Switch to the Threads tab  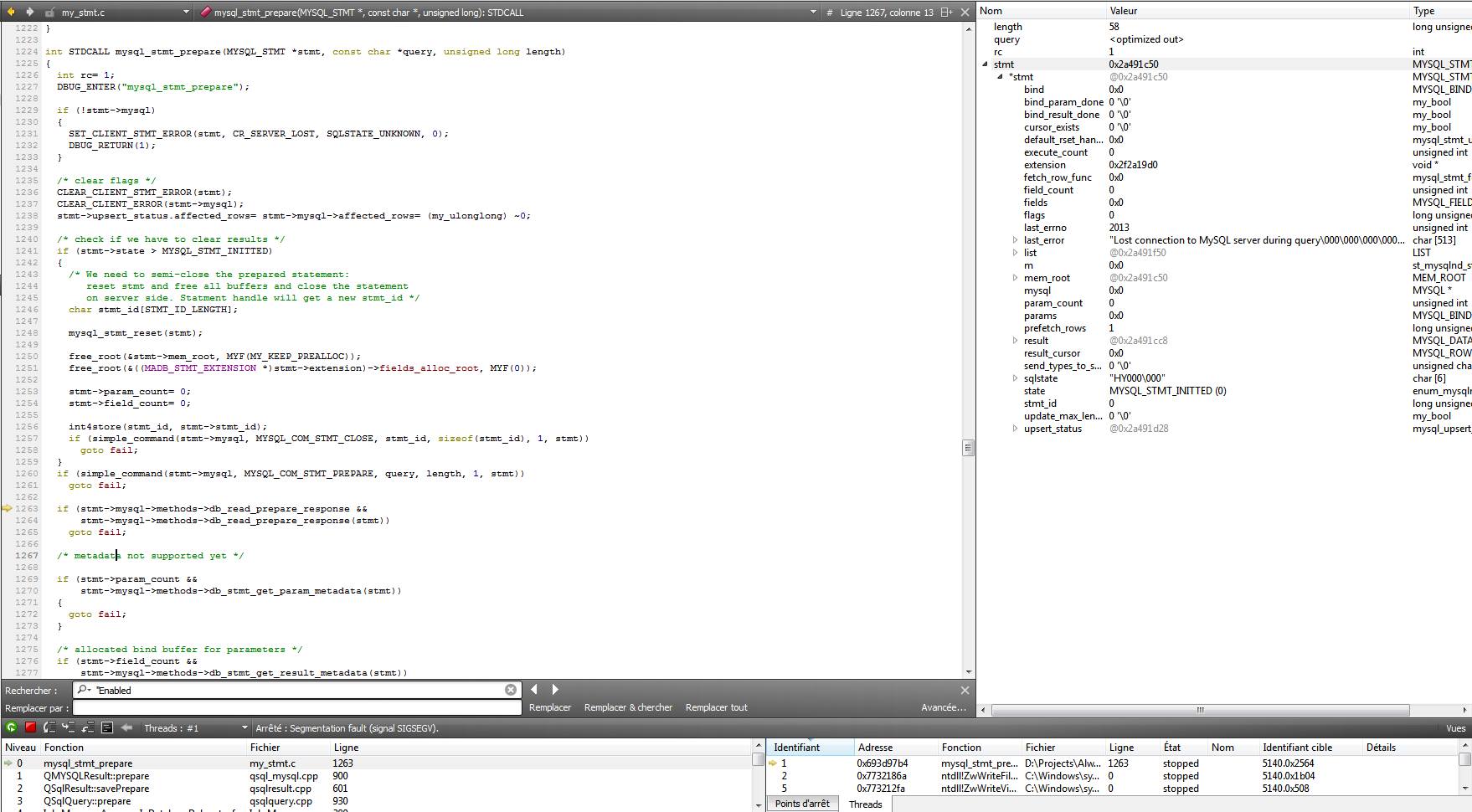click(865, 804)
